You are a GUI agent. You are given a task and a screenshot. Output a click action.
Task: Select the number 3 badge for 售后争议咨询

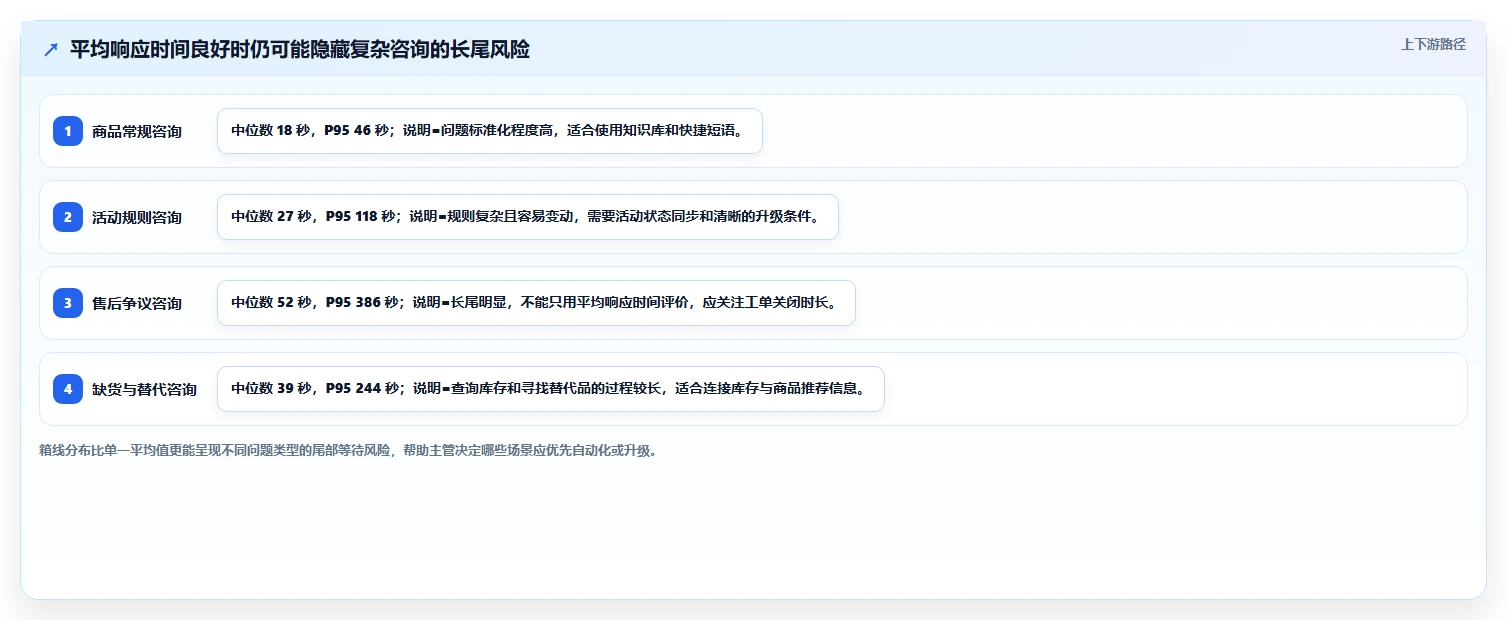coord(68,303)
